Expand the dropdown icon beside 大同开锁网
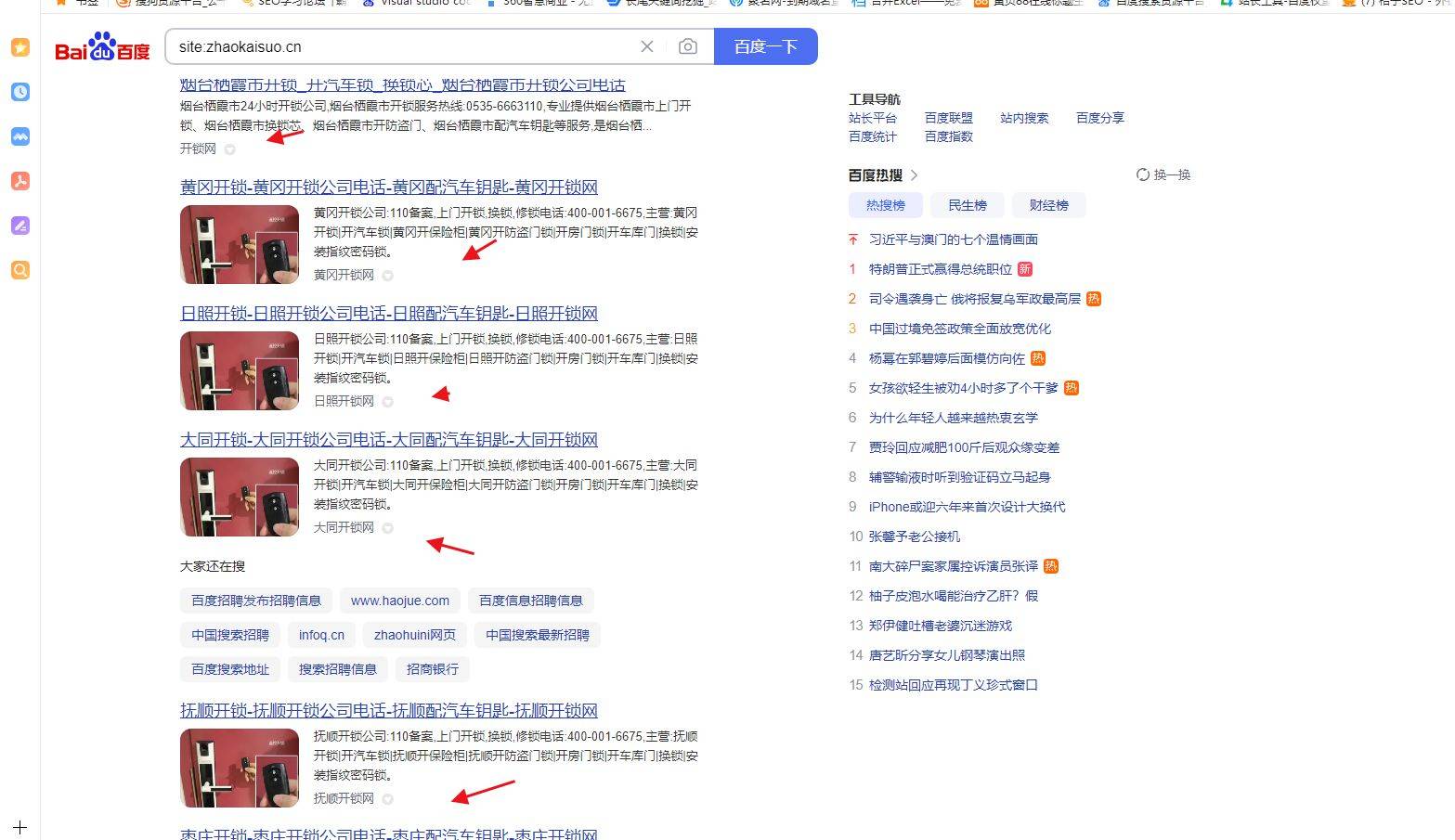Screen dimensions: 1455x840 [x=388, y=528]
